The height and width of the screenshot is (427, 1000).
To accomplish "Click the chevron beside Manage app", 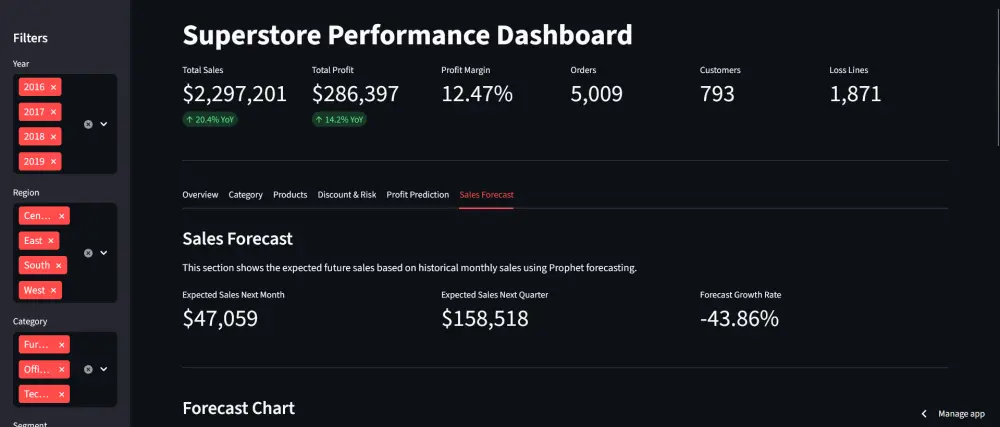I will 924,413.
